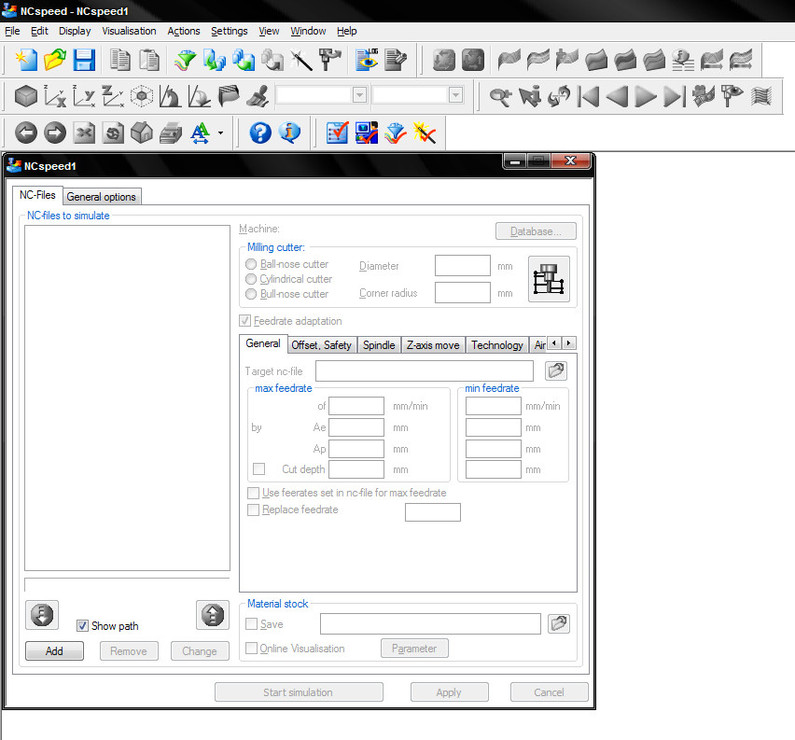Click the forward arrow round icon
The width and height of the screenshot is (795, 740).
[55, 133]
